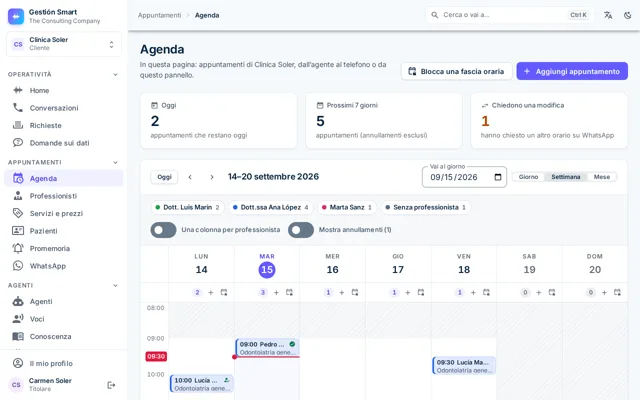Toggle Mostra annullamenti switch
The height and width of the screenshot is (400, 640).
[x=301, y=230]
